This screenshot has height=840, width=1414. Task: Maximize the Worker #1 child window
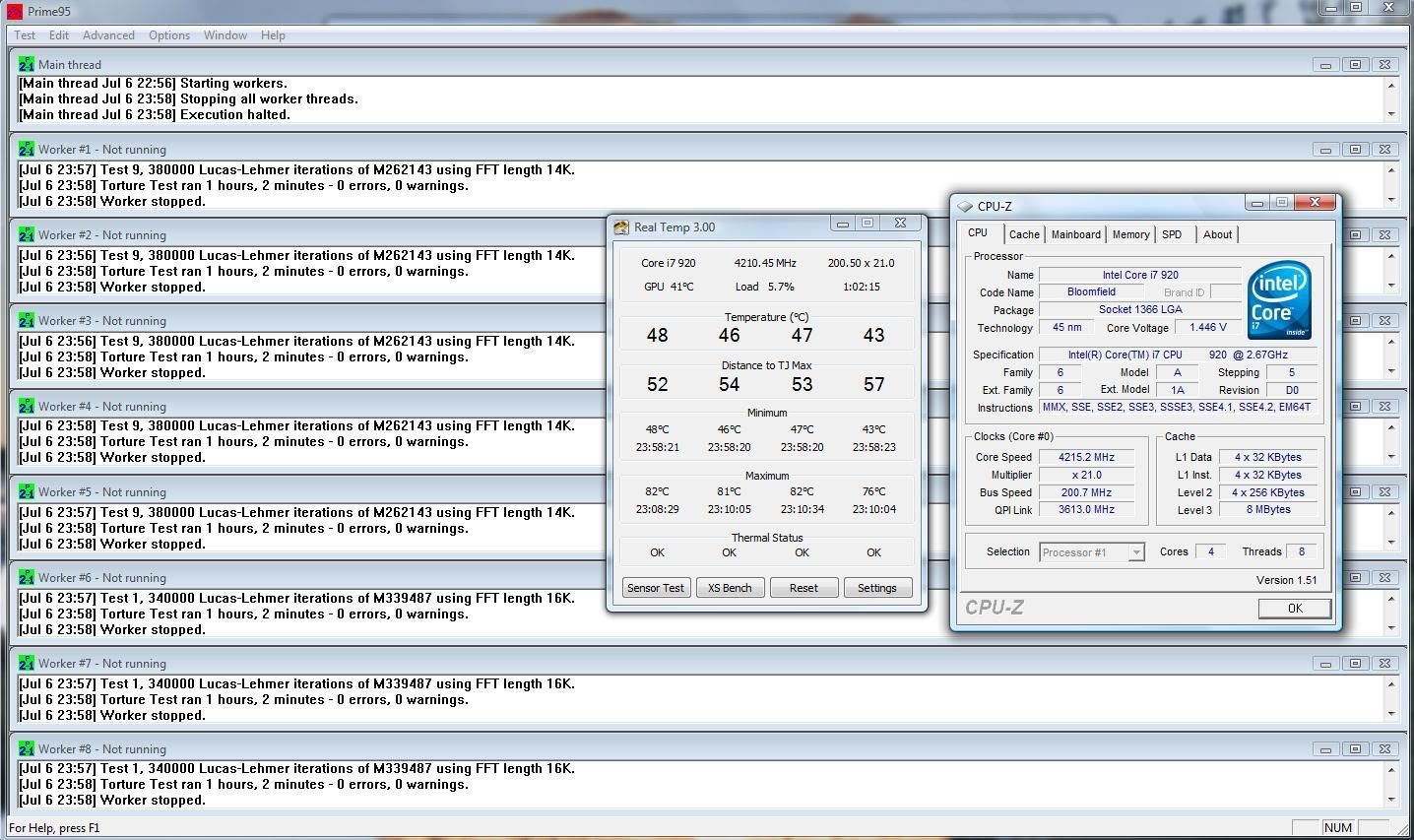1355,150
